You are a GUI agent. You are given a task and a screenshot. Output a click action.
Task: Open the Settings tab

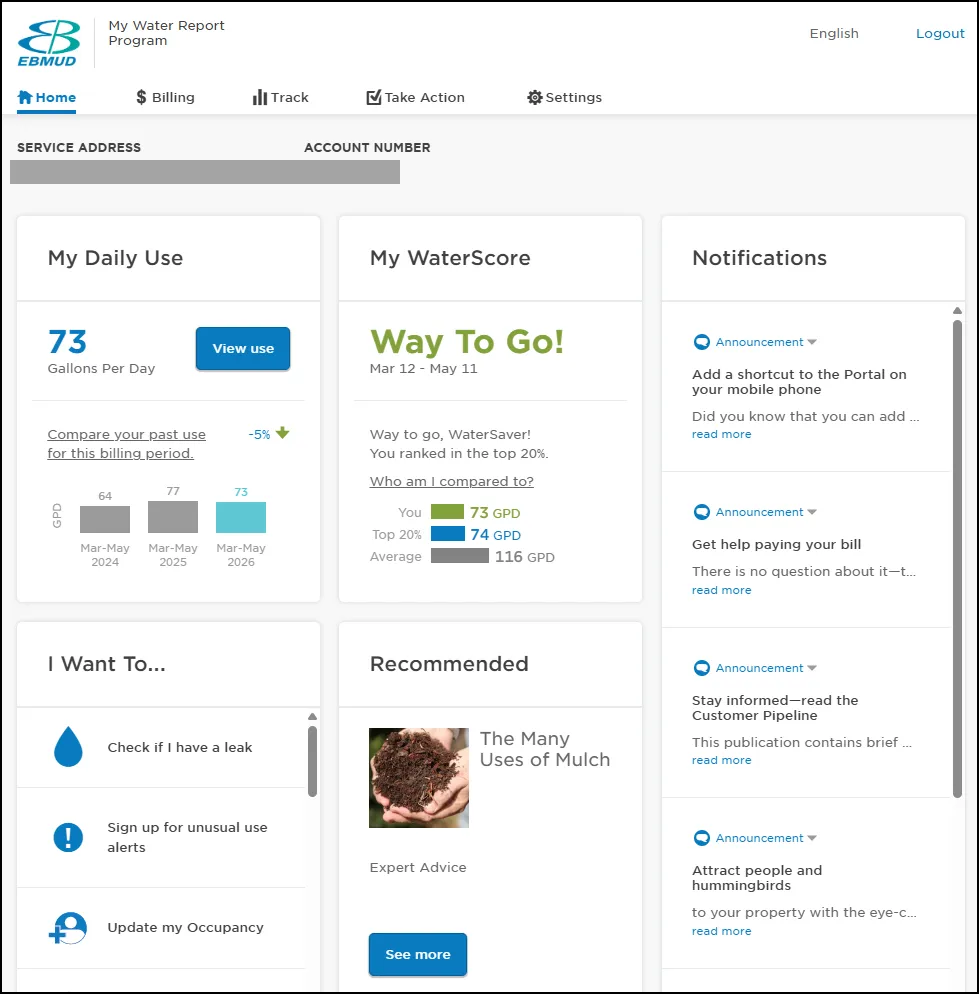(x=564, y=98)
